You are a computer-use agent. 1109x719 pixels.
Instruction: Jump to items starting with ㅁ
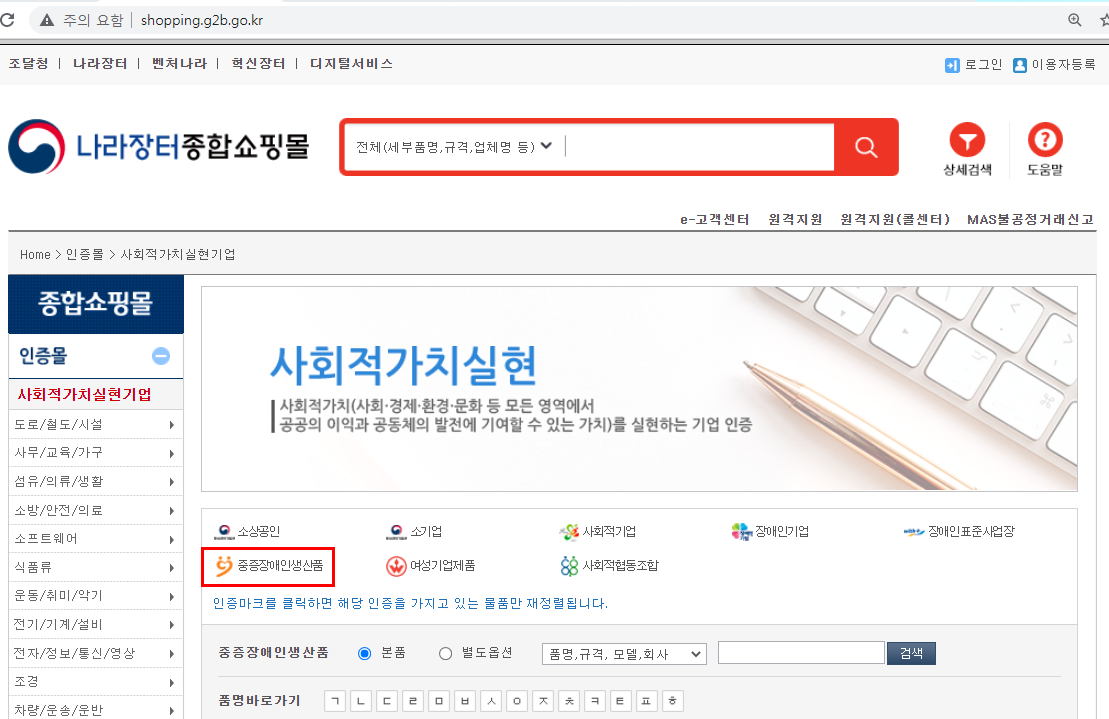click(439, 701)
